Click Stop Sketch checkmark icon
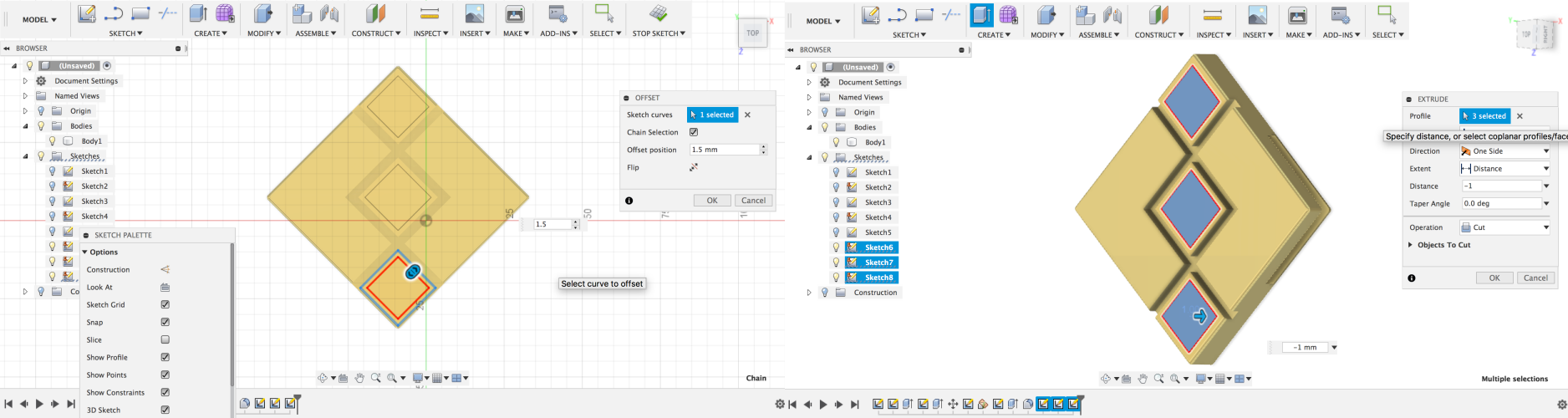1568x418 pixels. point(659,13)
